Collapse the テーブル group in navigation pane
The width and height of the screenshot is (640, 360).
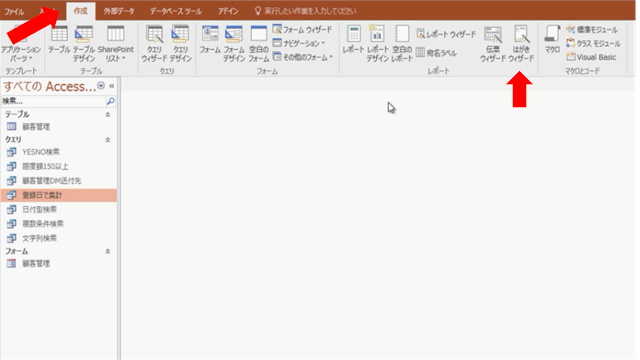[108, 115]
